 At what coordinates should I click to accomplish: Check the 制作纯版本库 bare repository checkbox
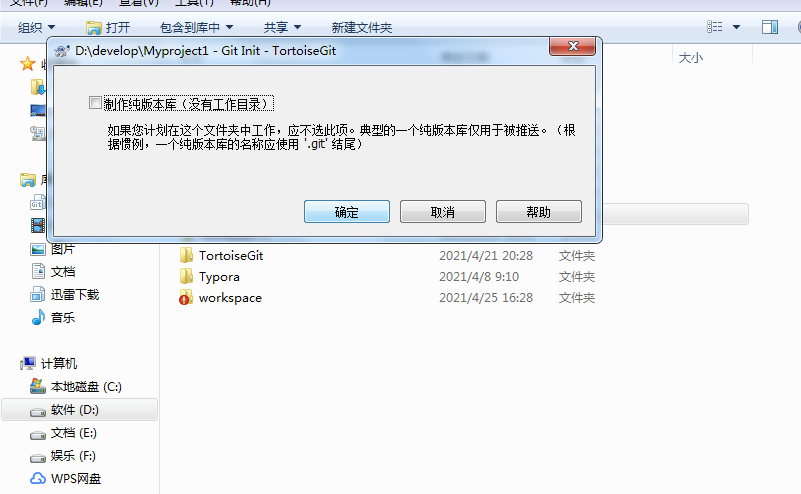(95, 103)
